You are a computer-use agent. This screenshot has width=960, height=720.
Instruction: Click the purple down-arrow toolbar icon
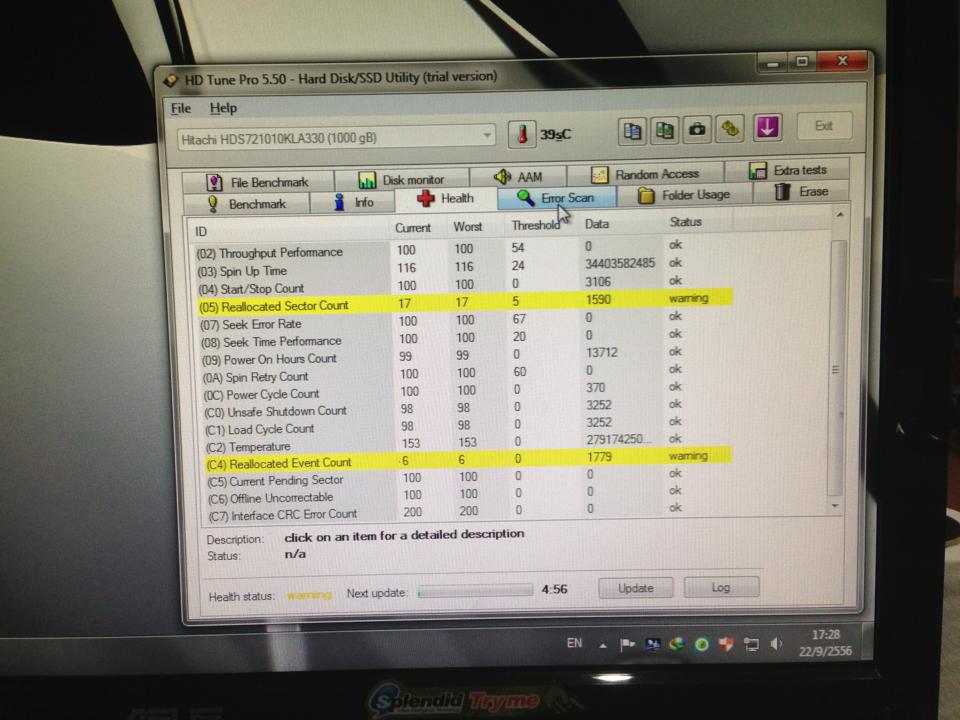click(x=768, y=127)
